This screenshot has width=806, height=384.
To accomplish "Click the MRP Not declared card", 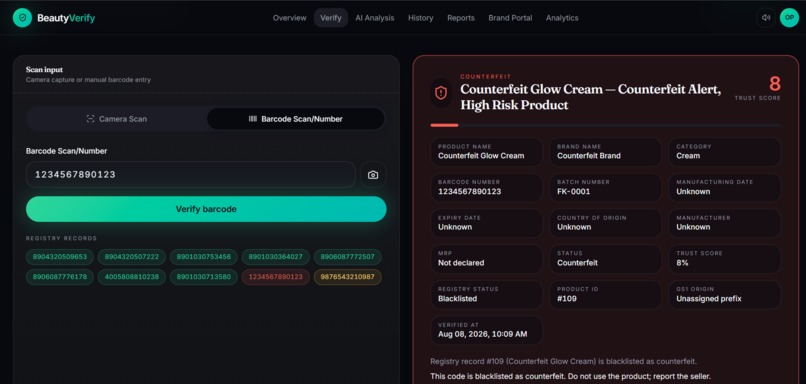I will coord(486,259).
